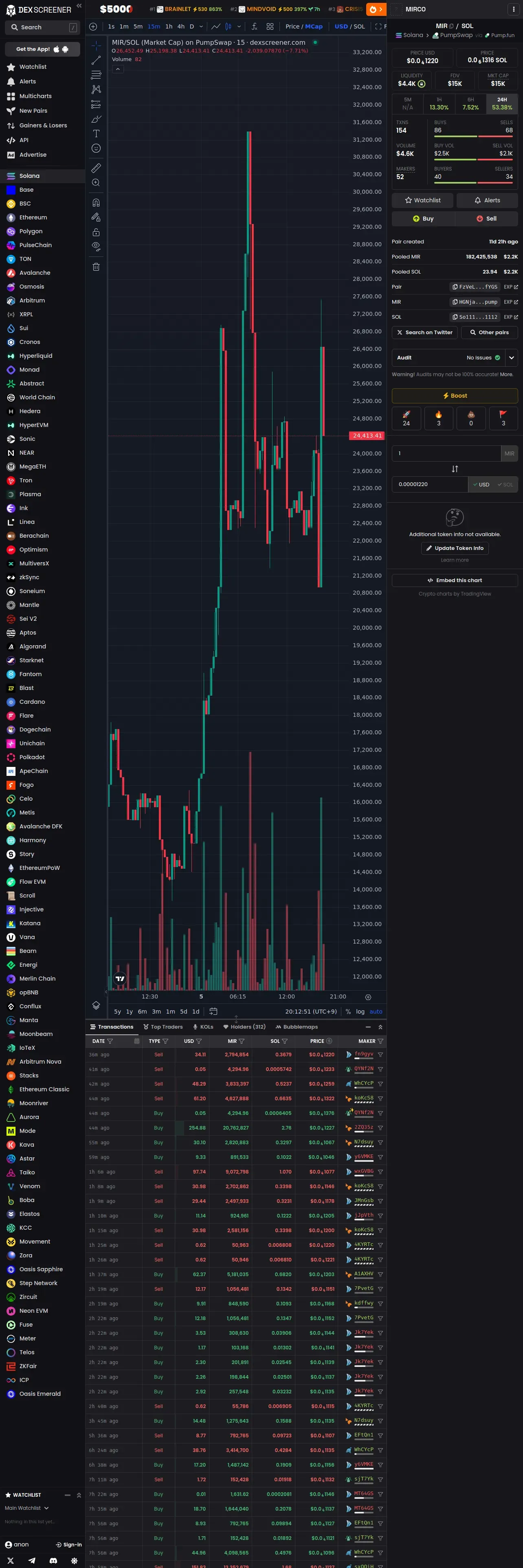523x1568 pixels.
Task: Open chart time scale settings gear
Action: click(x=368, y=997)
